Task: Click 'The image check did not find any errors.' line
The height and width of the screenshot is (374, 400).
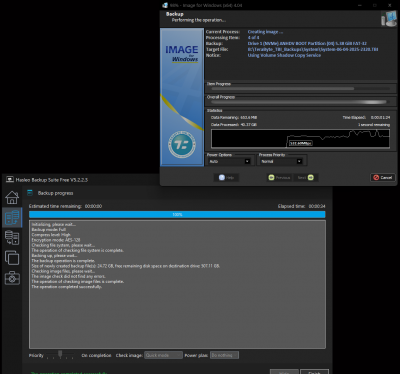Action: 68,276
